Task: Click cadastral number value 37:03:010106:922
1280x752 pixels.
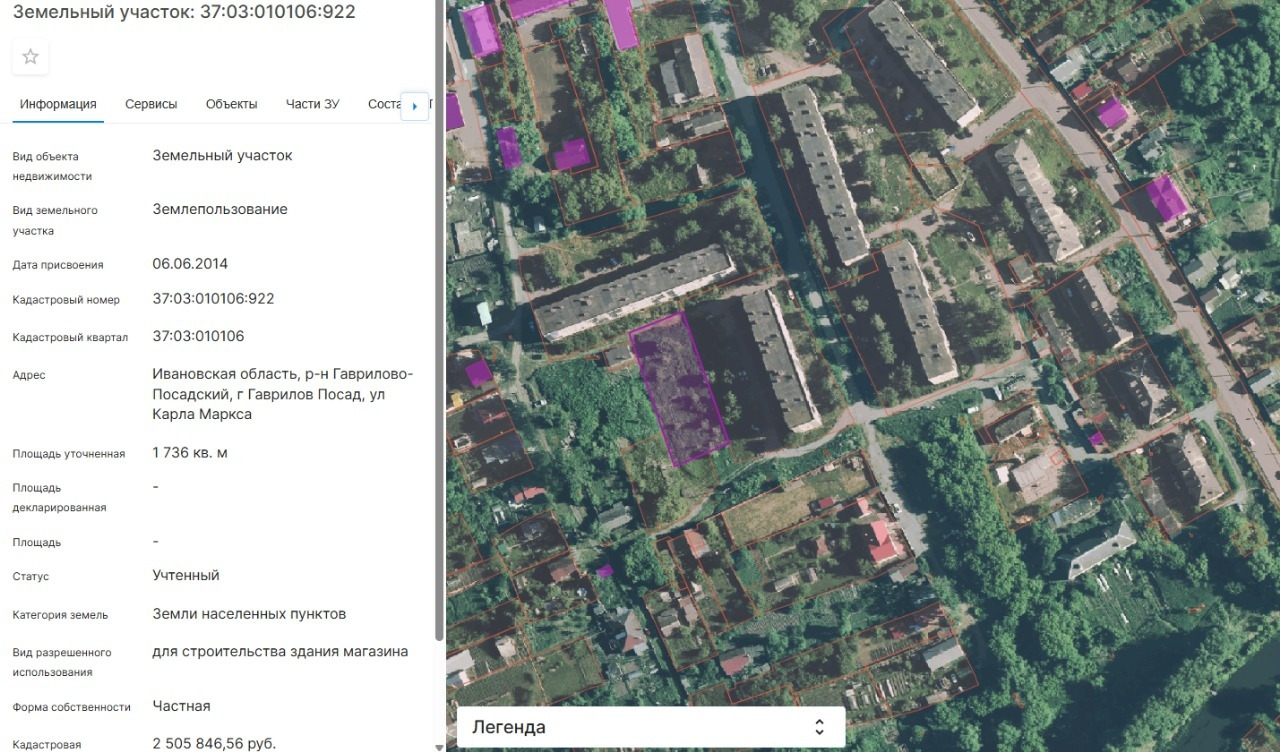Action: (x=213, y=299)
